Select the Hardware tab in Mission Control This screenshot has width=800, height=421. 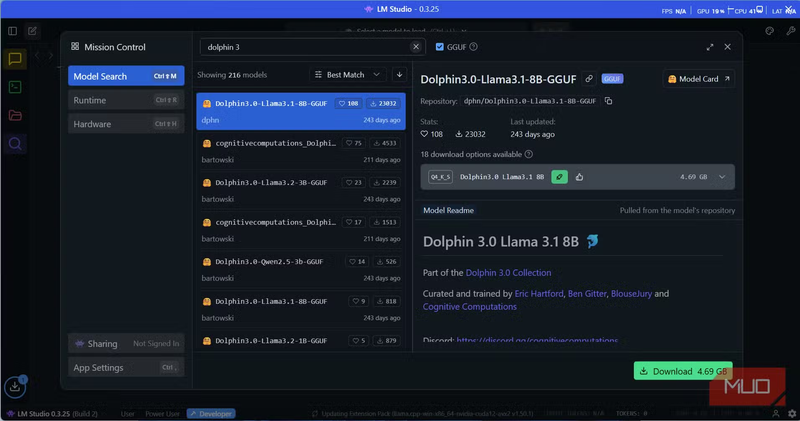click(x=126, y=124)
